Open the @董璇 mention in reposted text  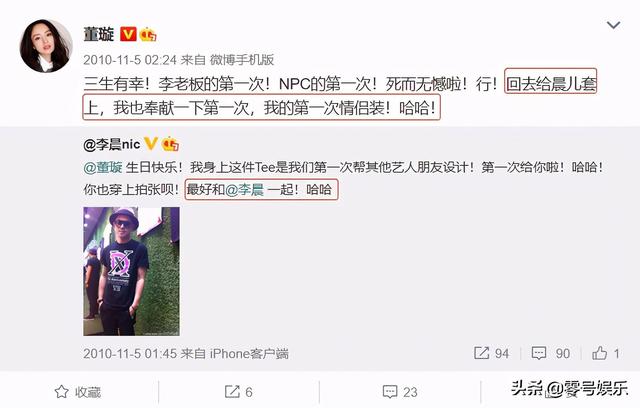pyautogui.click(x=103, y=167)
